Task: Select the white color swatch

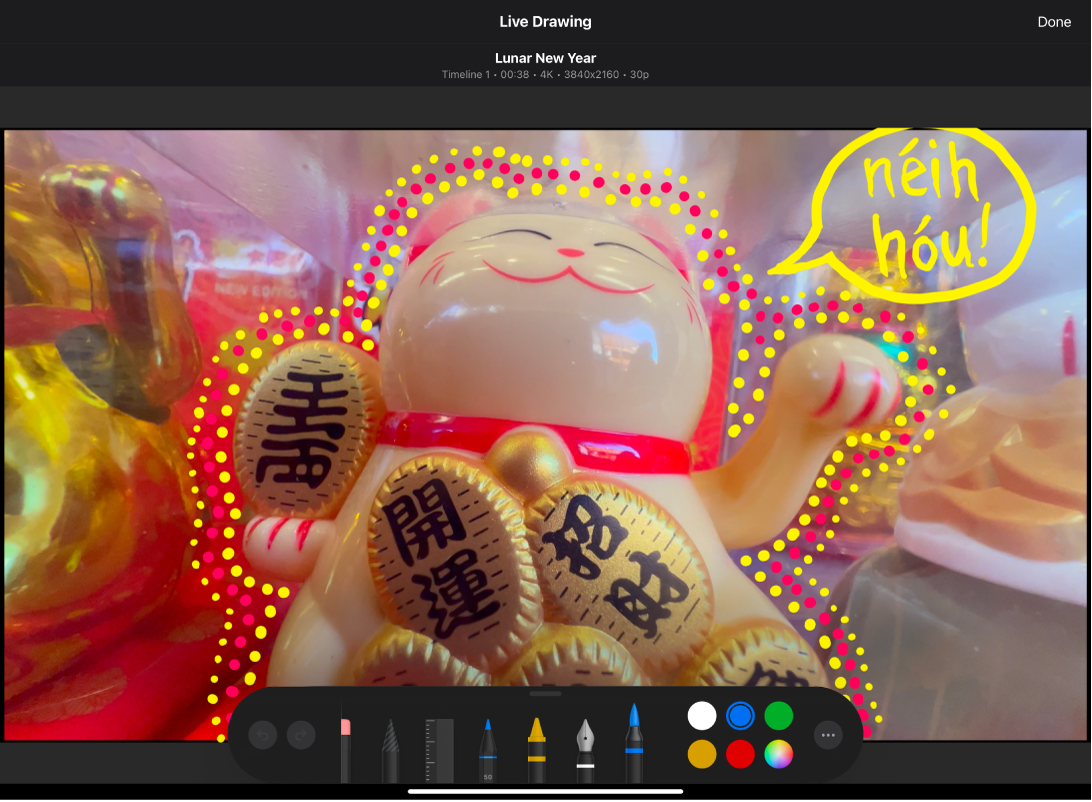Action: 704,716
